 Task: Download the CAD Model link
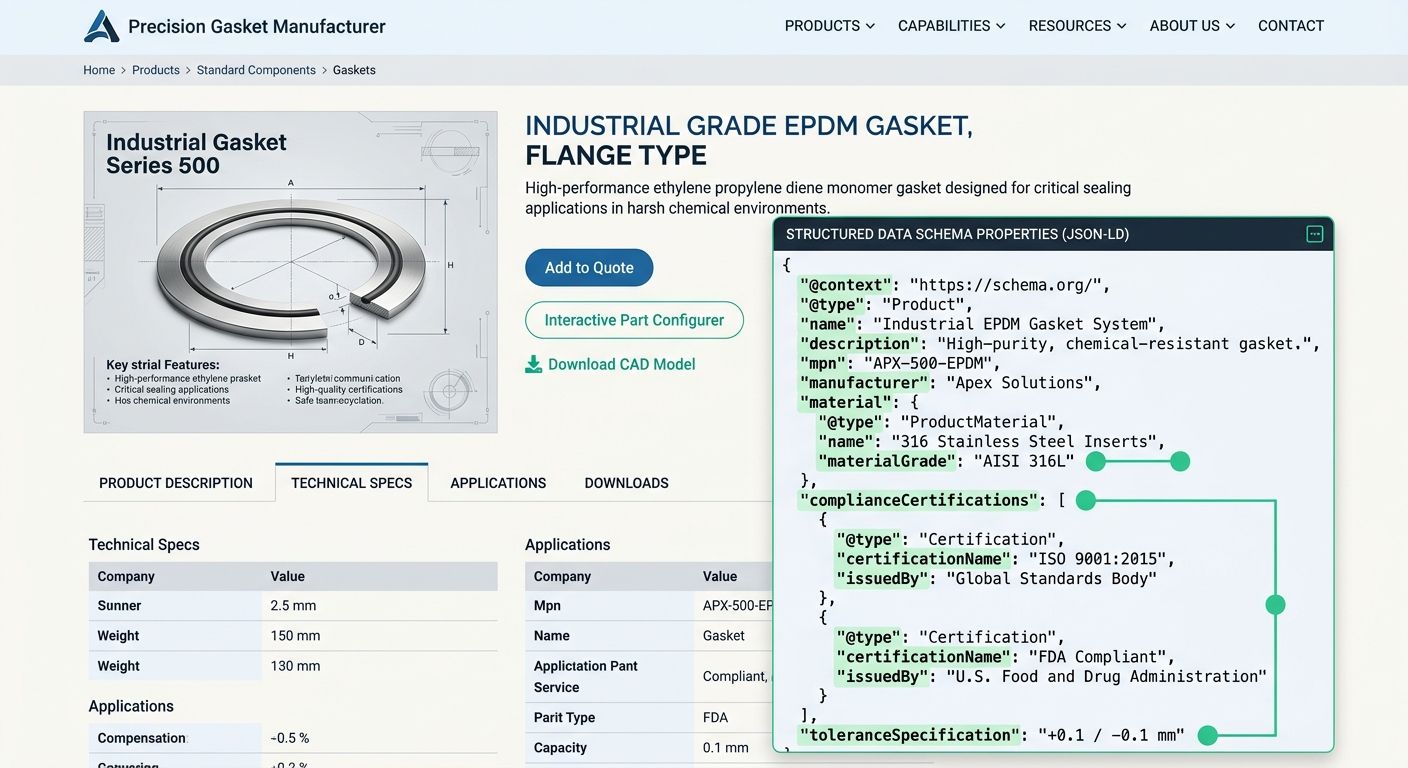[x=622, y=364]
